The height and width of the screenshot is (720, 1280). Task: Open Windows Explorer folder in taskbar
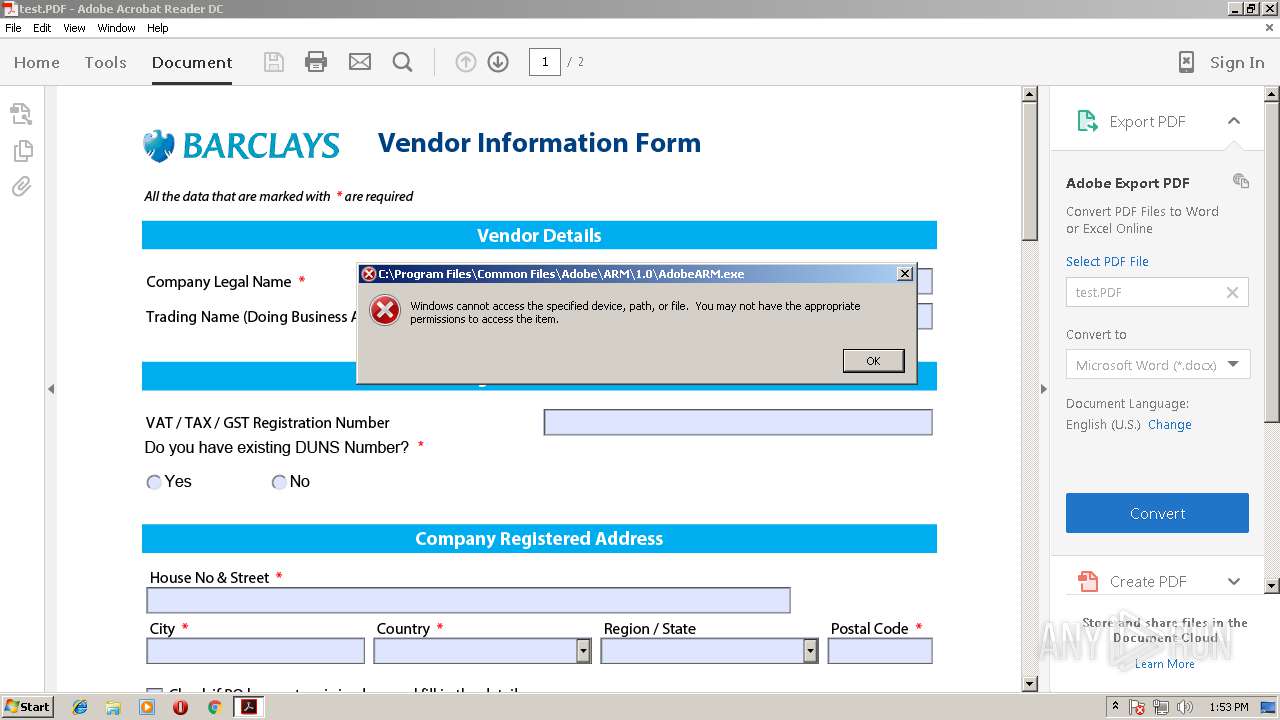point(113,707)
